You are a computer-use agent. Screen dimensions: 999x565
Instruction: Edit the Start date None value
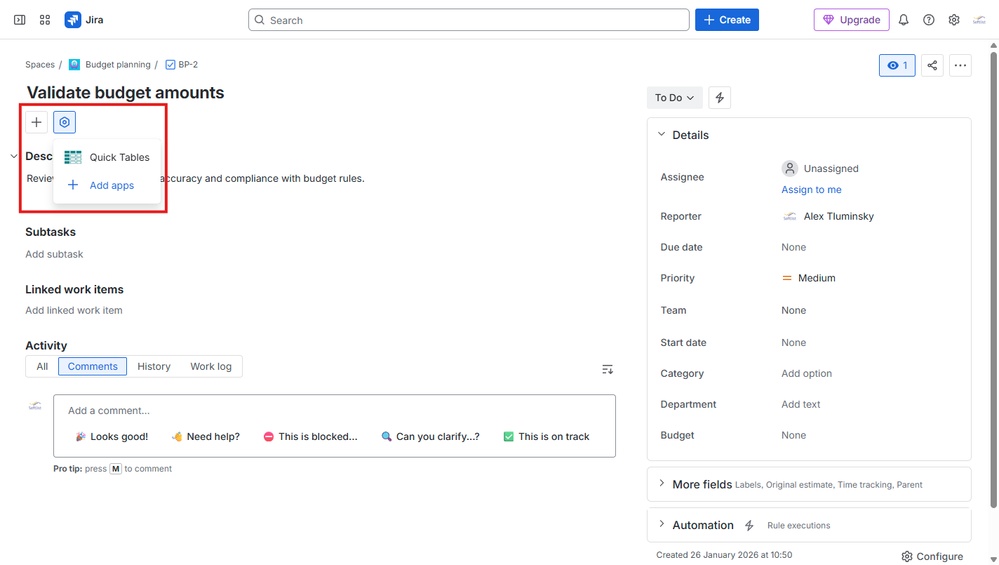coord(794,342)
